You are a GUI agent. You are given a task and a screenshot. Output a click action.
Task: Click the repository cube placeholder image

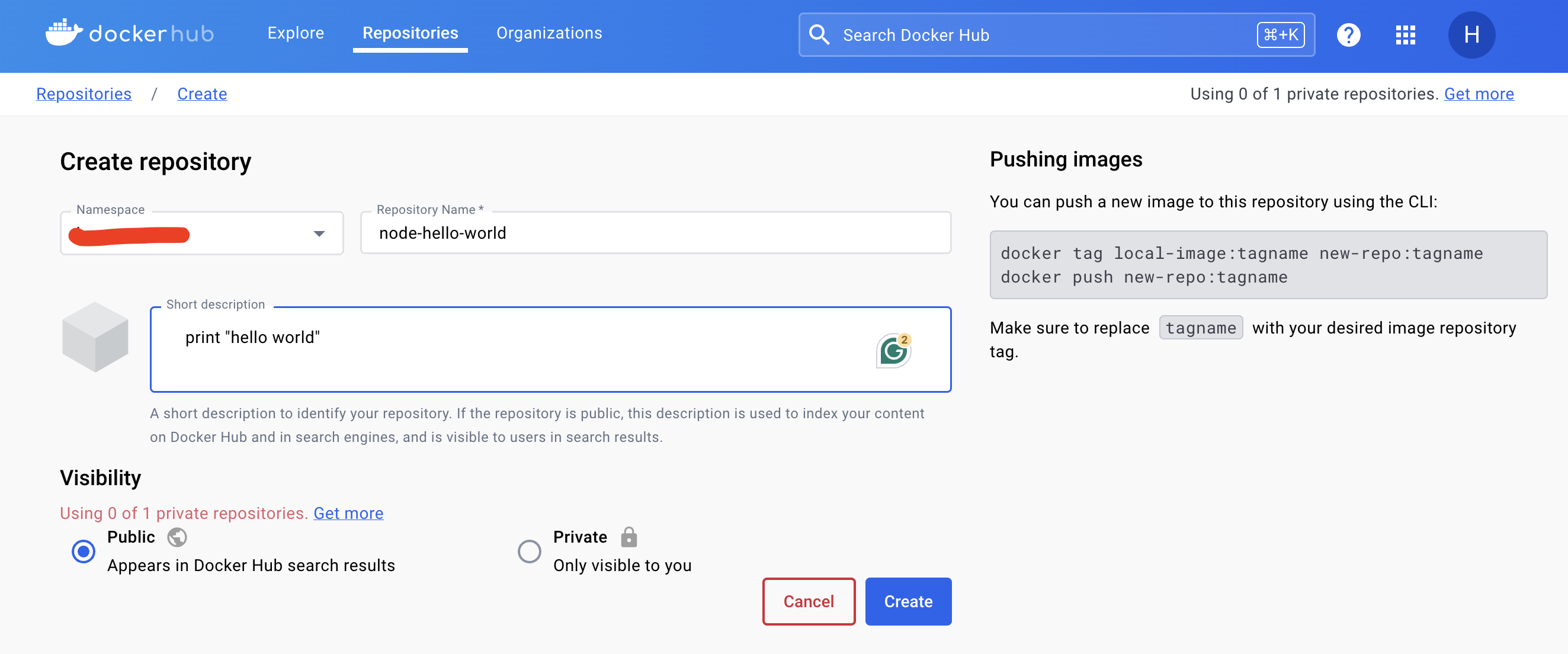click(95, 336)
